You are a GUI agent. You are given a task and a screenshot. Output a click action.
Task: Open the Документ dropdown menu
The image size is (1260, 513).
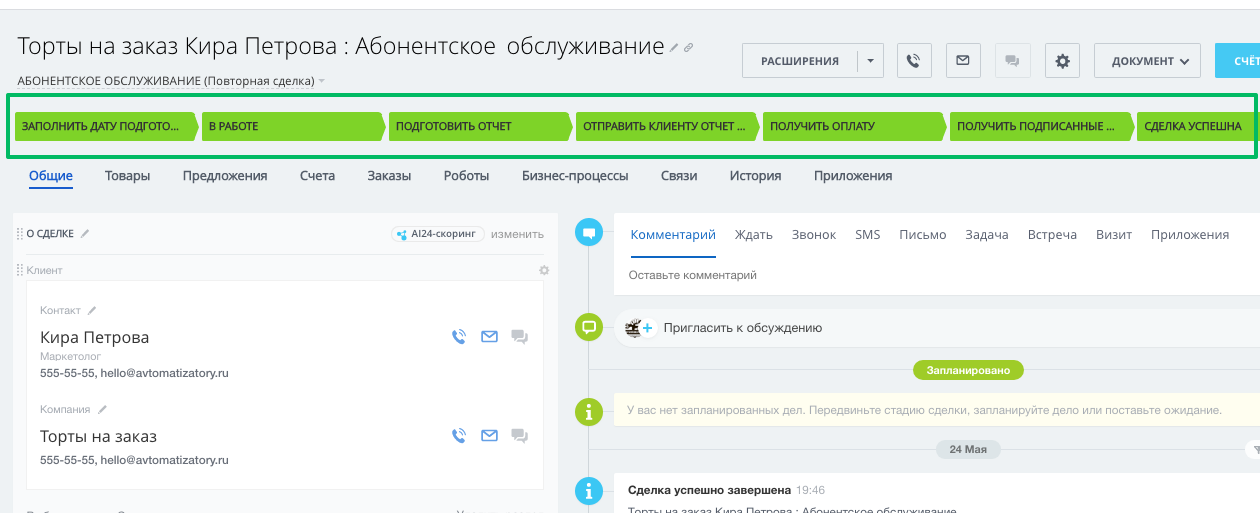click(x=1147, y=61)
